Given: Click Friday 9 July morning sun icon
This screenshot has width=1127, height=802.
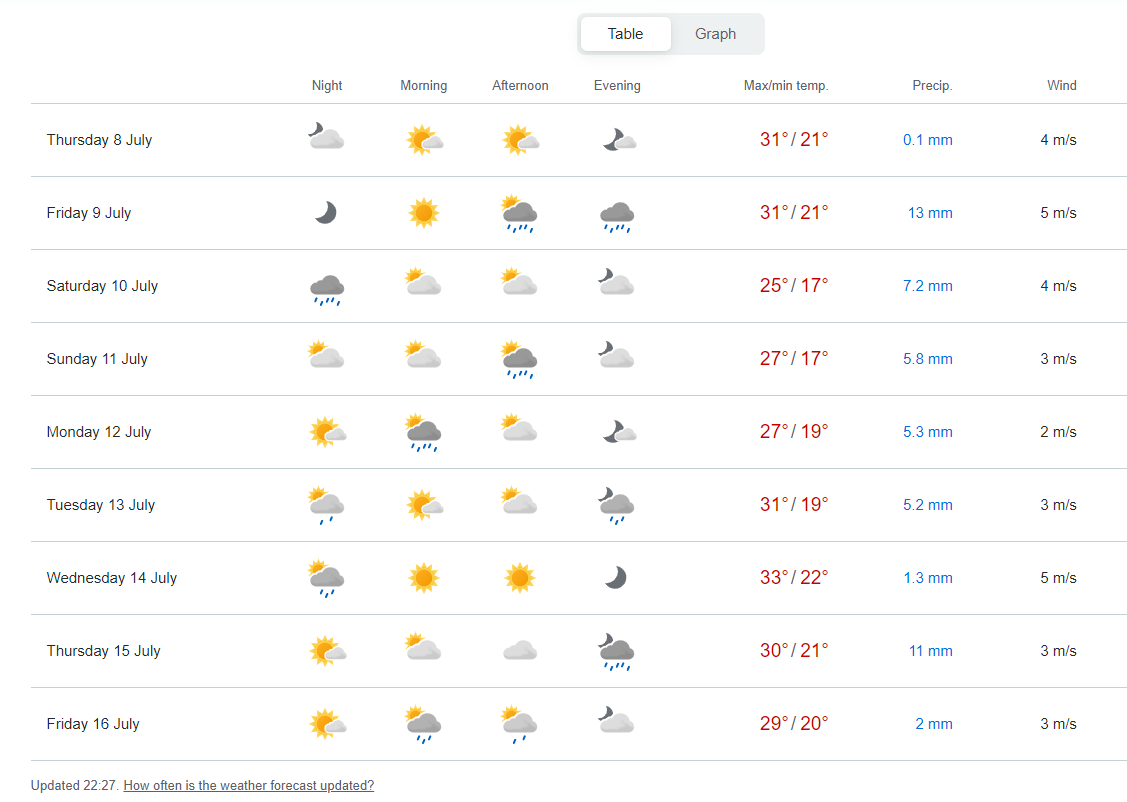Looking at the screenshot, I should coord(424,213).
